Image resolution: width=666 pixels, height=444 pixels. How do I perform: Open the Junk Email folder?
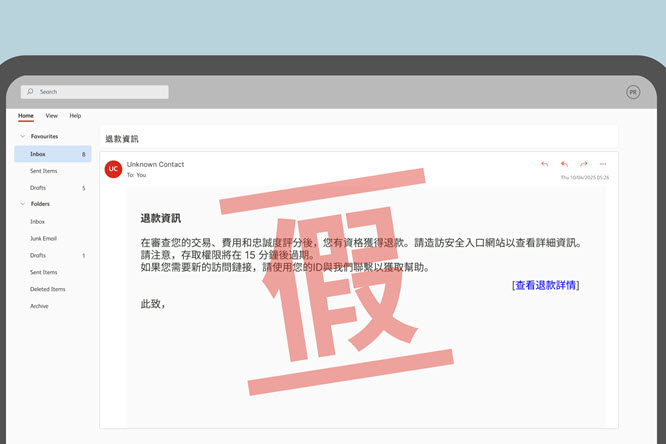pyautogui.click(x=44, y=238)
